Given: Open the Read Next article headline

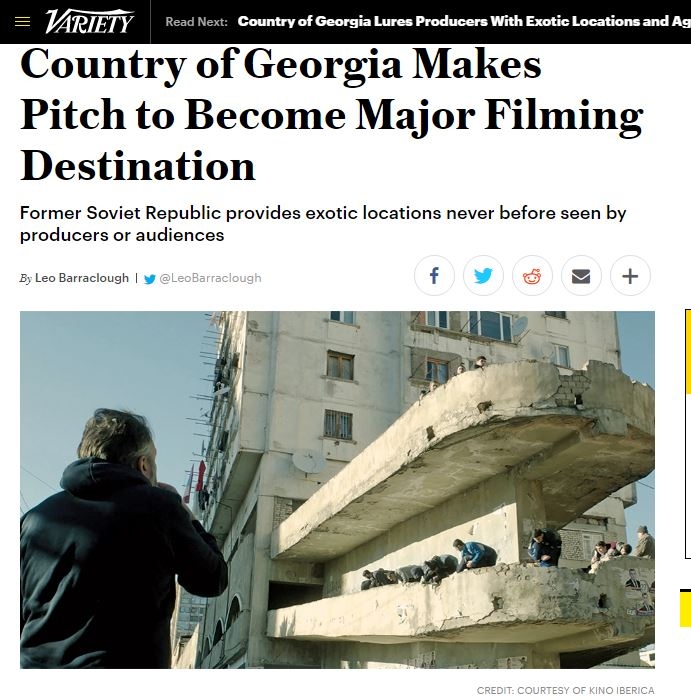Looking at the screenshot, I should tap(464, 21).
